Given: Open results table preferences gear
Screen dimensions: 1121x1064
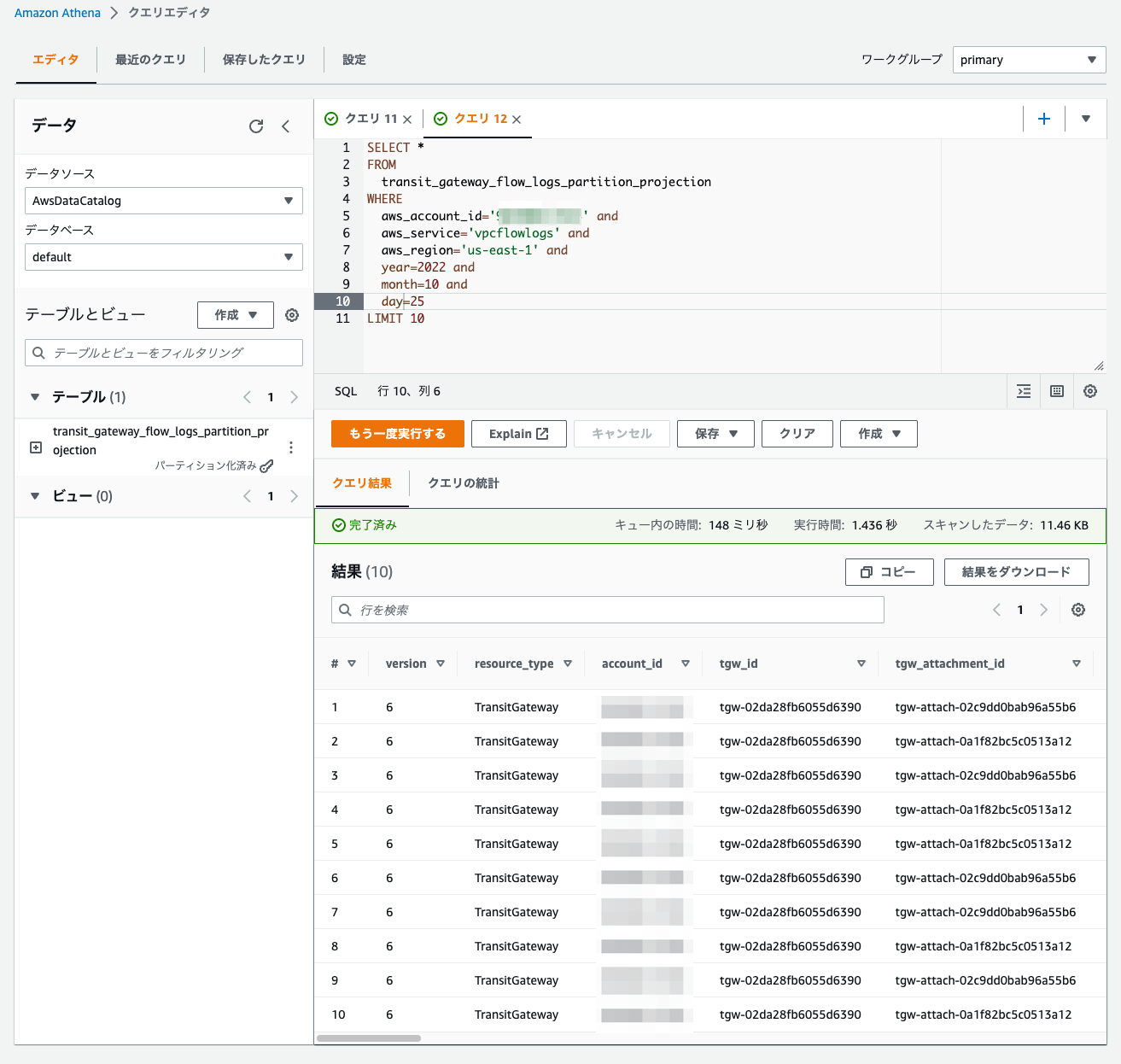Looking at the screenshot, I should [1078, 610].
